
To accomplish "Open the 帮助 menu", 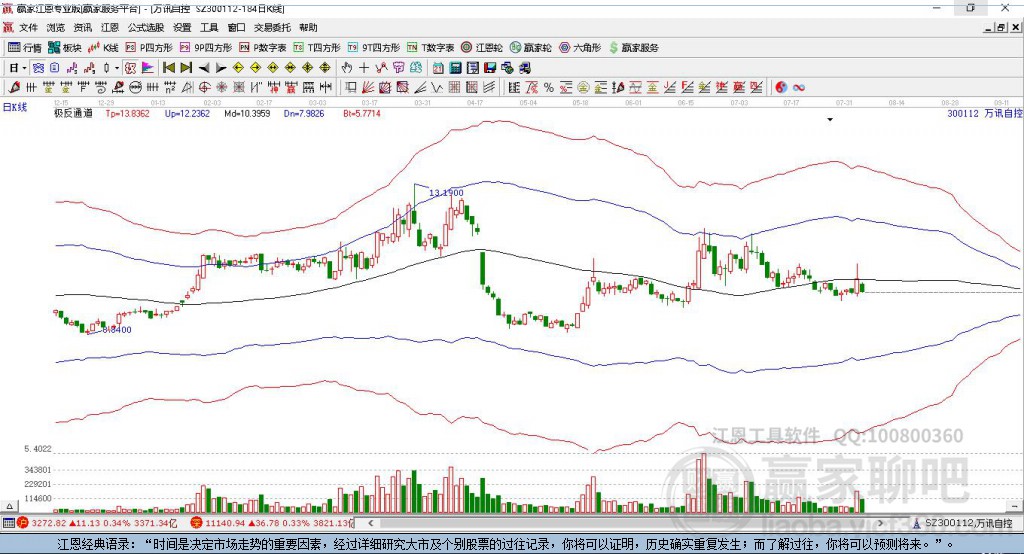I will 308,27.
